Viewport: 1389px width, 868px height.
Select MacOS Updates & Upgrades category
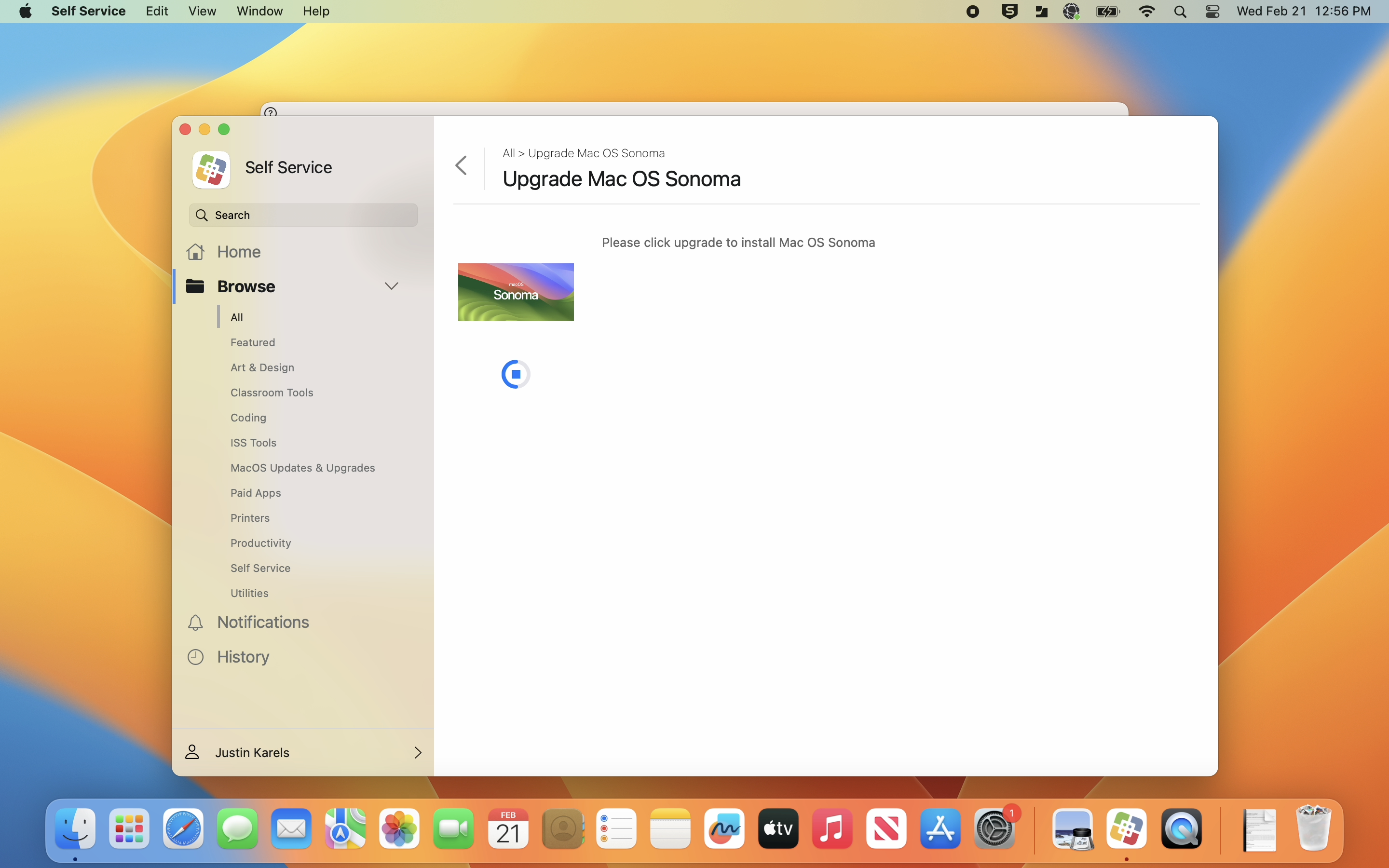[x=302, y=468]
